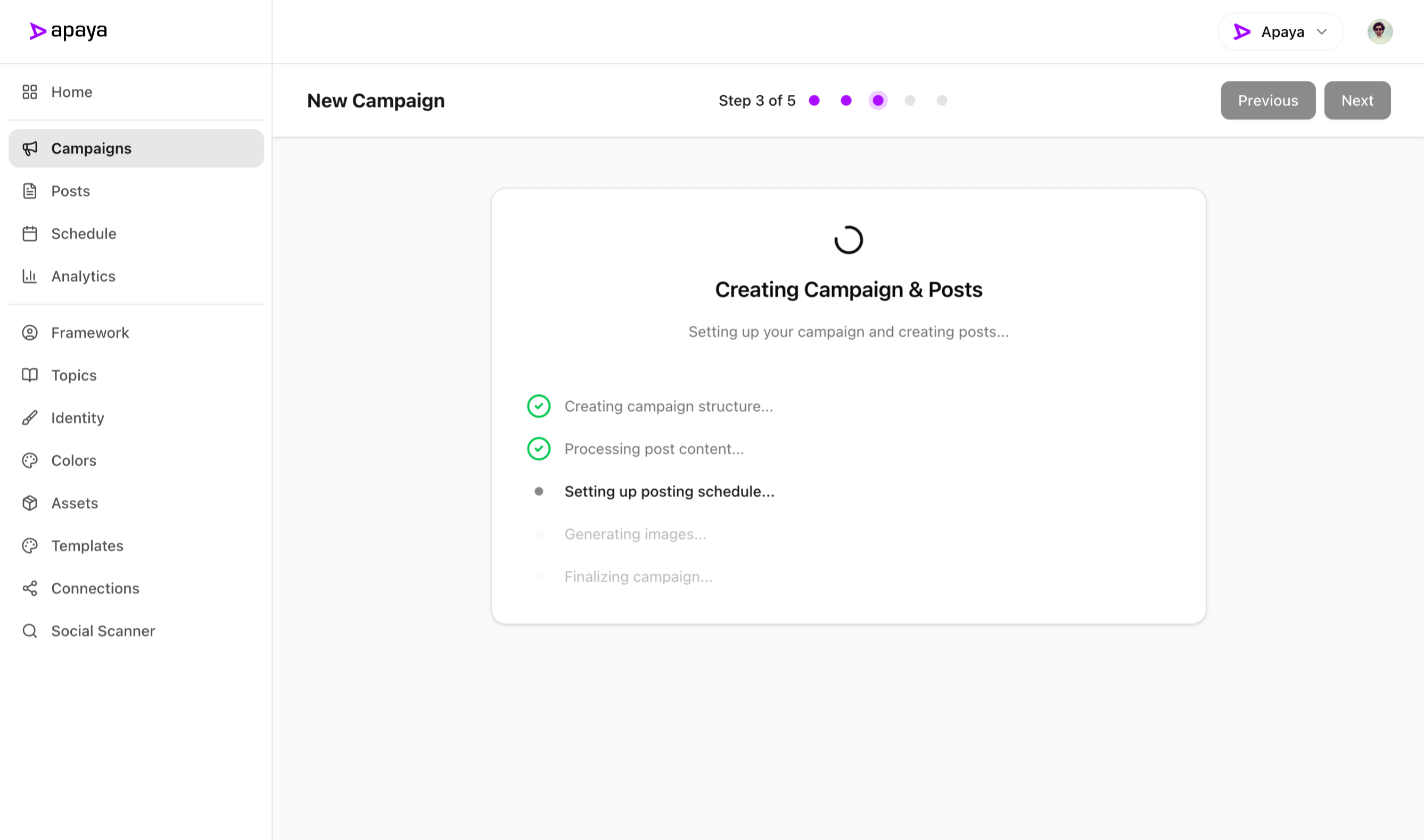
Task: Click the Home grid icon in sidebar
Action: tap(29, 92)
